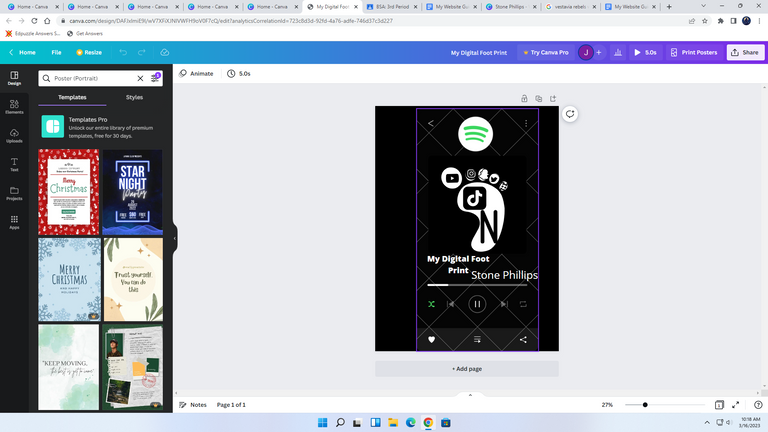The height and width of the screenshot is (432, 768).
Task: Collapse the side panel arrow
Action: [175, 239]
